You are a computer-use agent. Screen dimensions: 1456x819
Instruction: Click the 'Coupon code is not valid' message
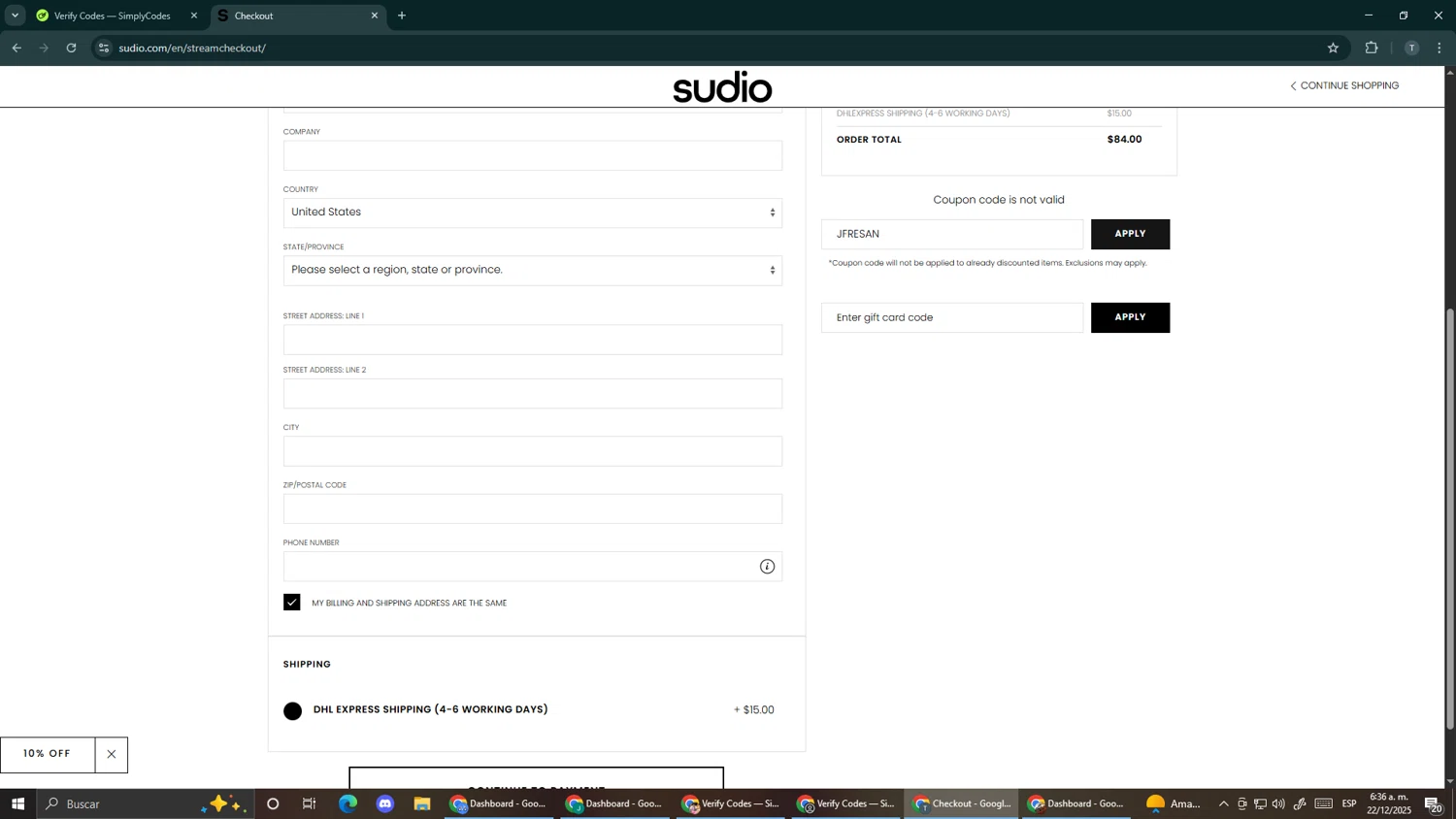pos(999,200)
